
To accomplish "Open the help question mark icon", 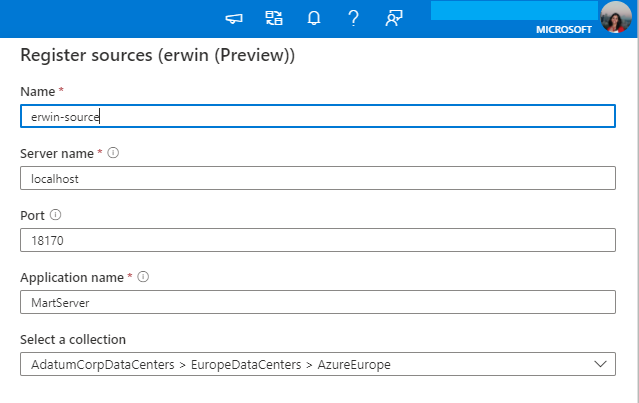I will (x=353, y=18).
